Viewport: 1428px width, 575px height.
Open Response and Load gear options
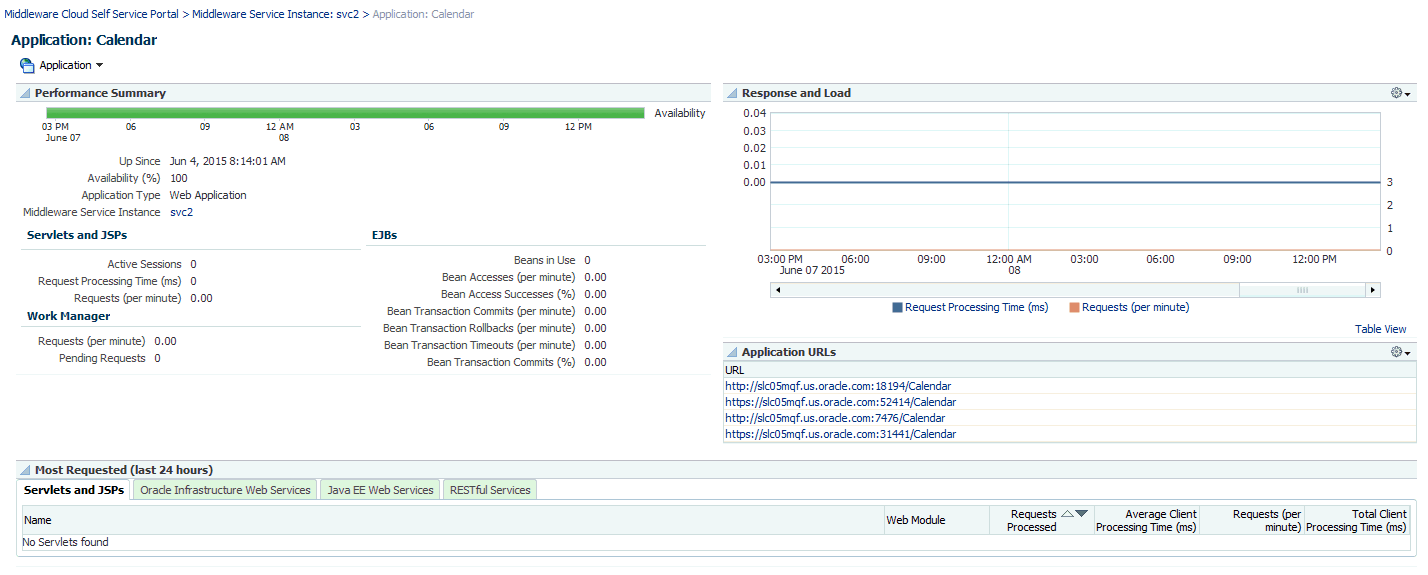pos(1400,93)
